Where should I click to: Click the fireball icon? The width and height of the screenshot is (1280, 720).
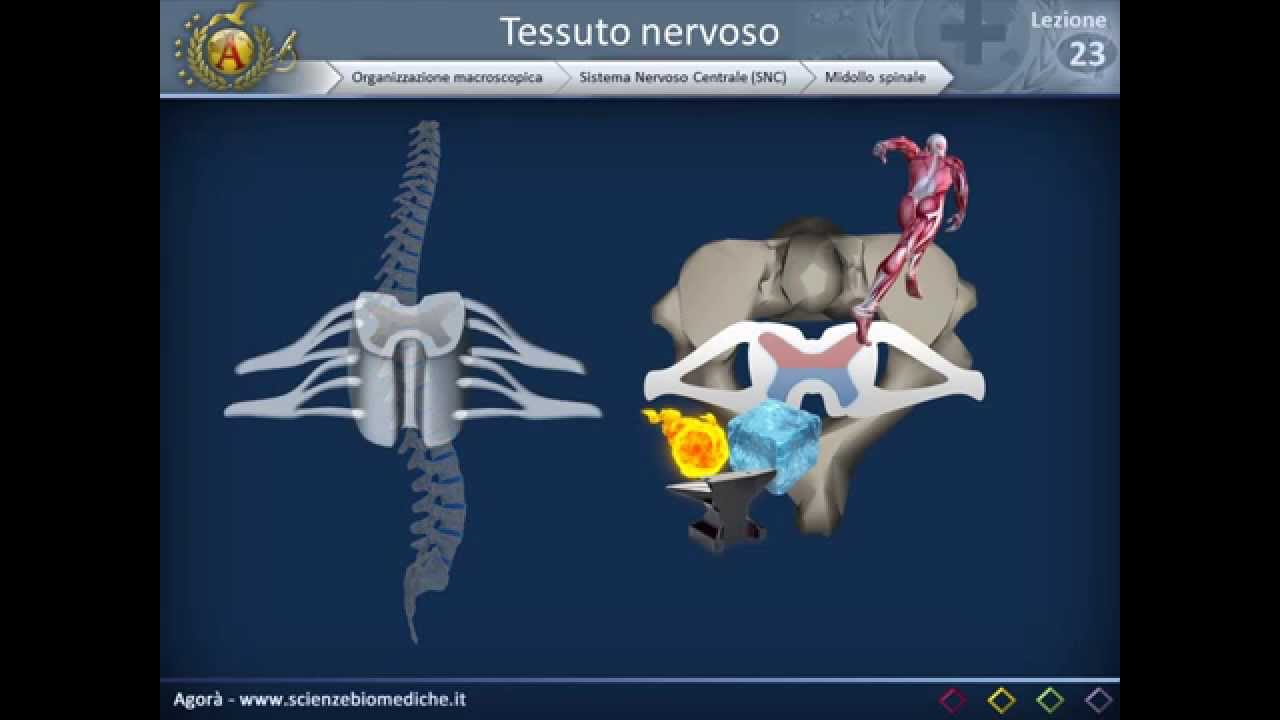(x=687, y=441)
